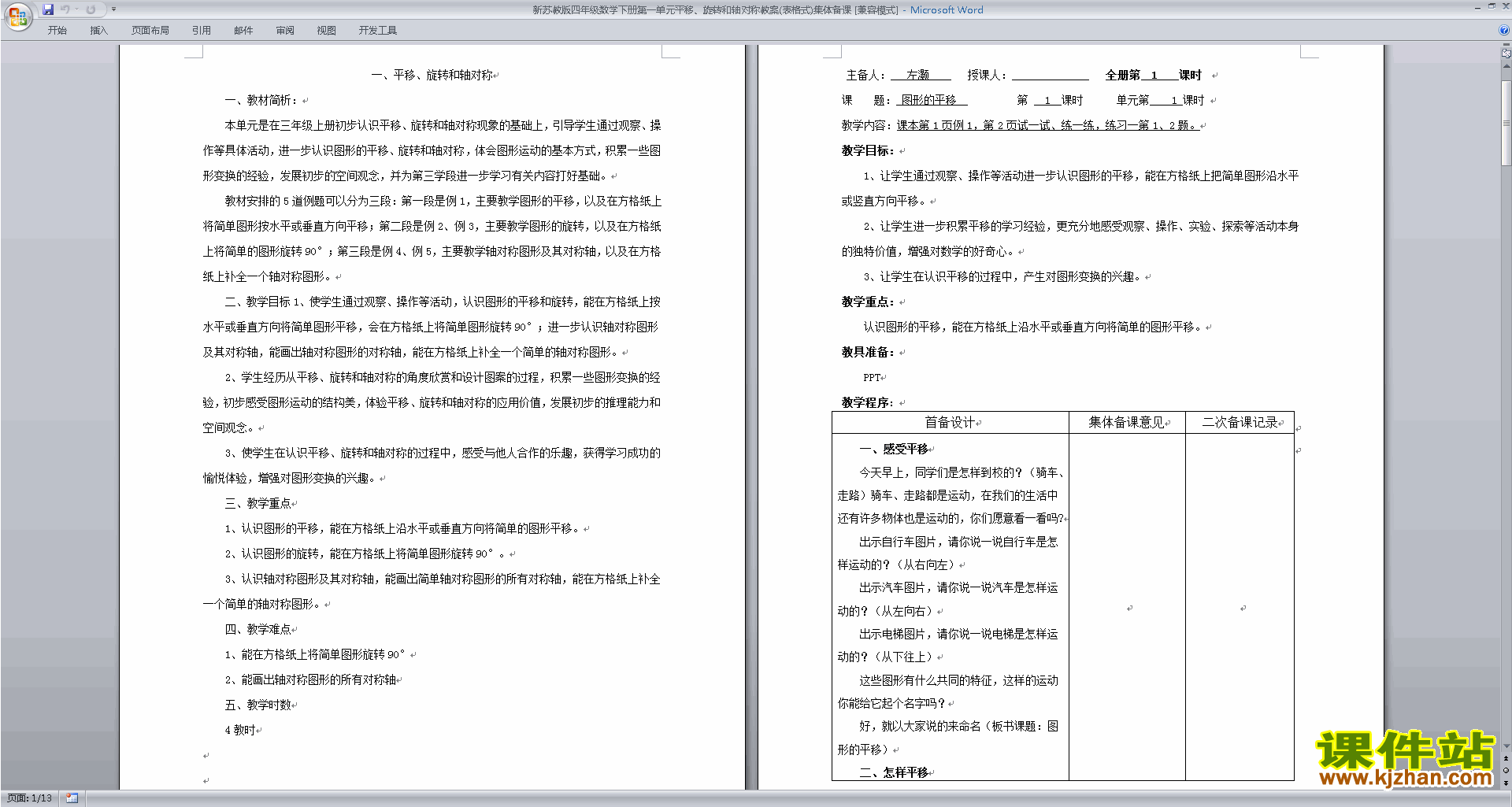
Task: Open the undo history dropdown arrow
Action: point(77,9)
